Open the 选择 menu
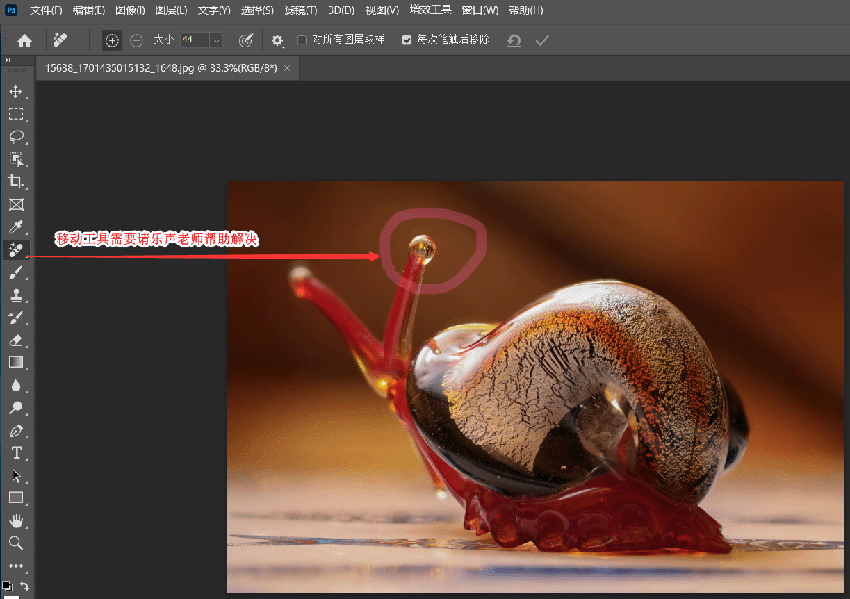The height and width of the screenshot is (599, 850). (257, 10)
